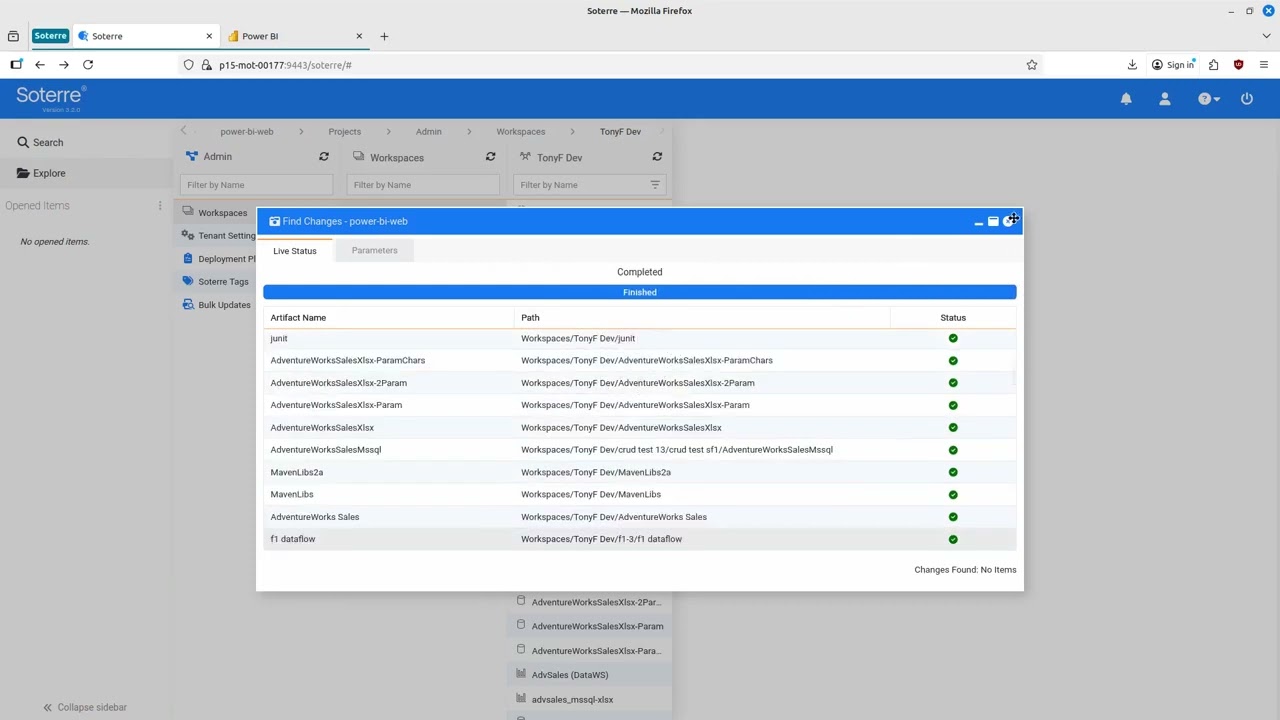Click path ending crud test sf1/AdventureWorksSalesMssql
Screen dimensions: 1280x720
click(677, 450)
